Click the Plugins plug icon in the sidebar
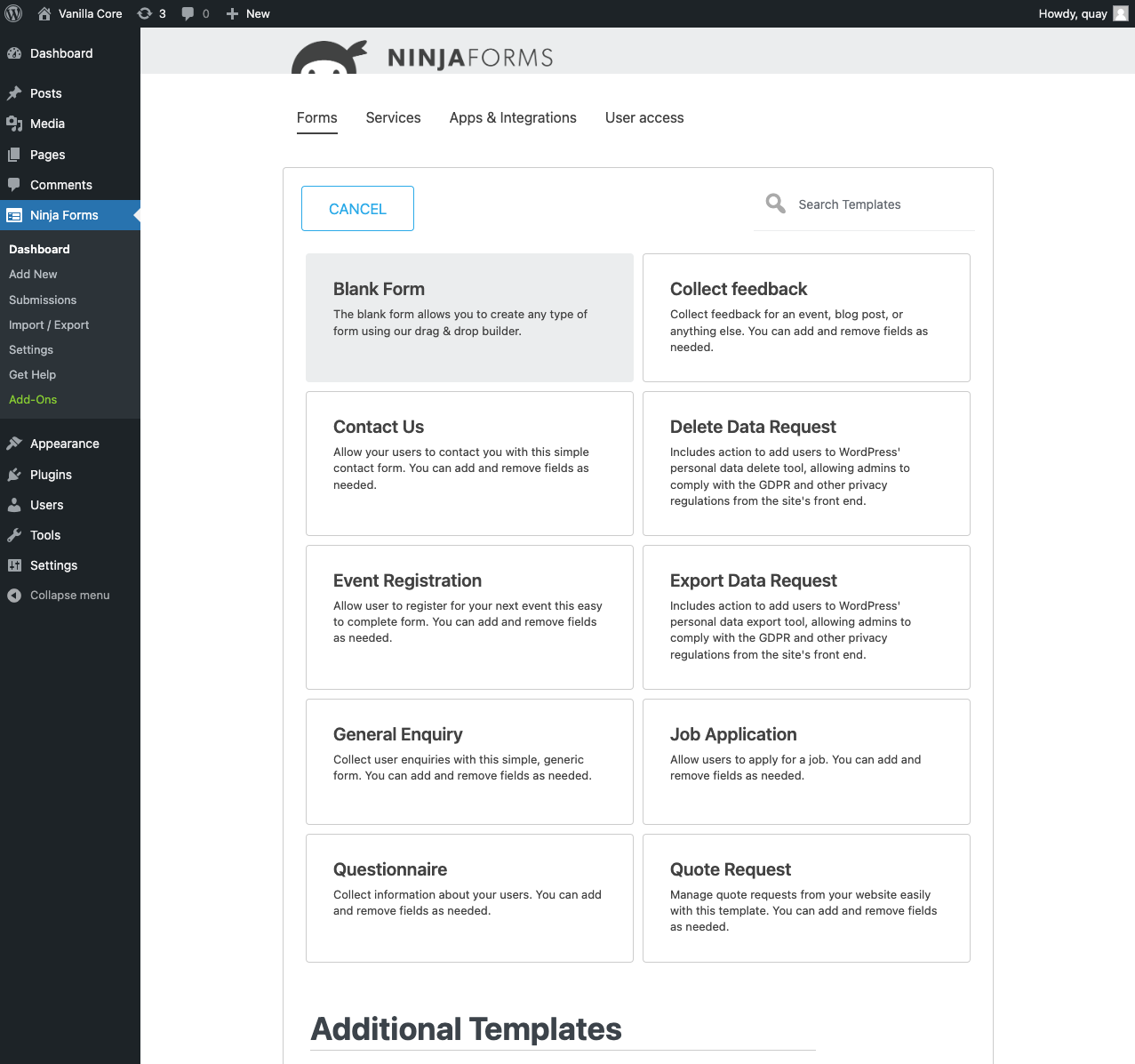Image resolution: width=1135 pixels, height=1064 pixels. coord(15,475)
